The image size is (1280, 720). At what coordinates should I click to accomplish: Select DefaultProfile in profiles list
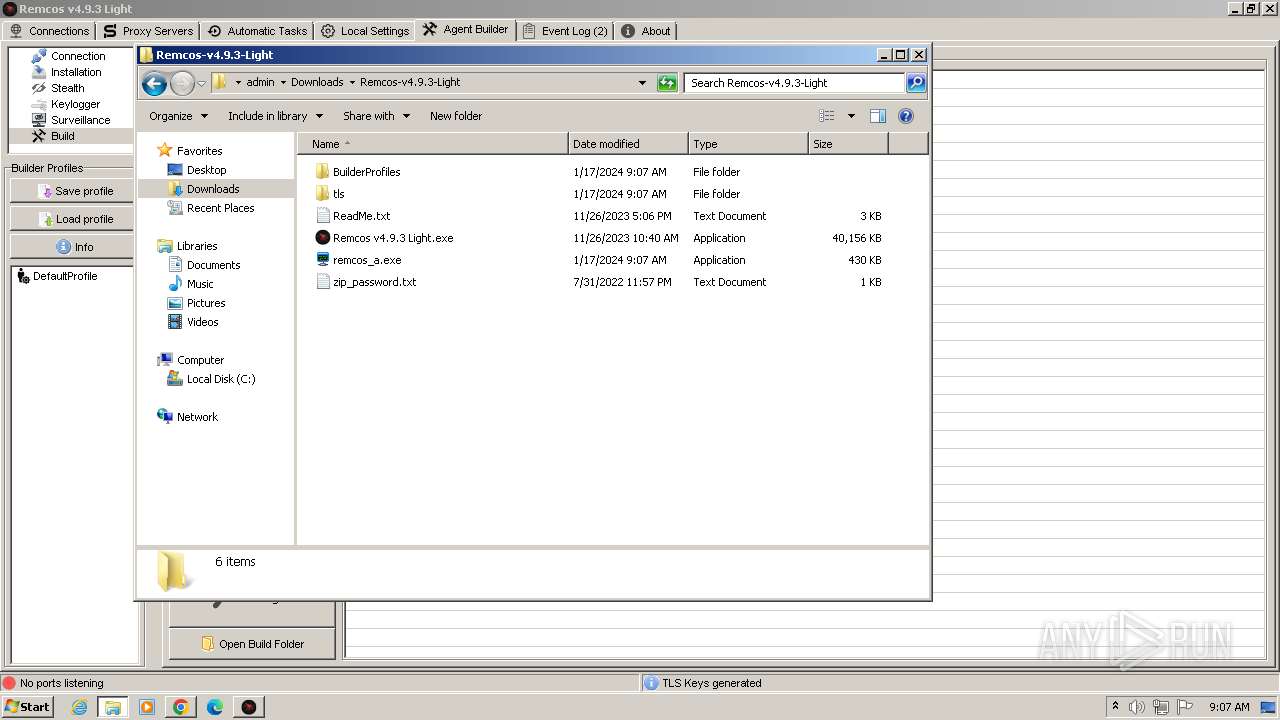point(65,276)
